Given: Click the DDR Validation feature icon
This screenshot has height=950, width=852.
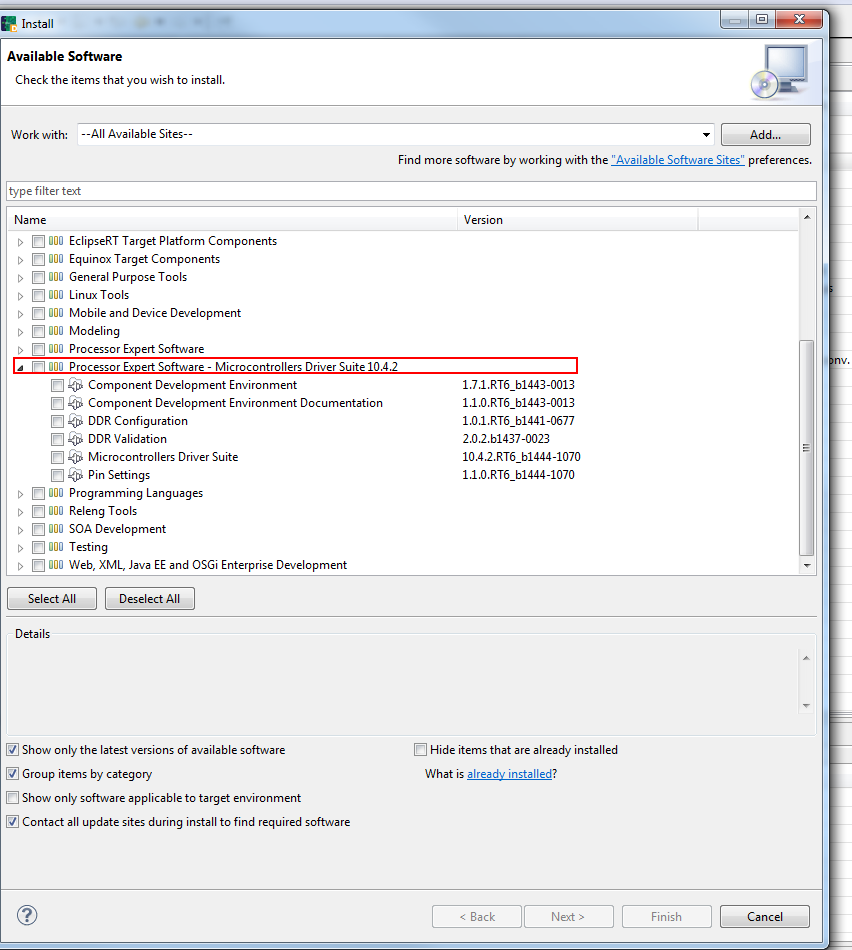Looking at the screenshot, I should pyautogui.click(x=76, y=439).
